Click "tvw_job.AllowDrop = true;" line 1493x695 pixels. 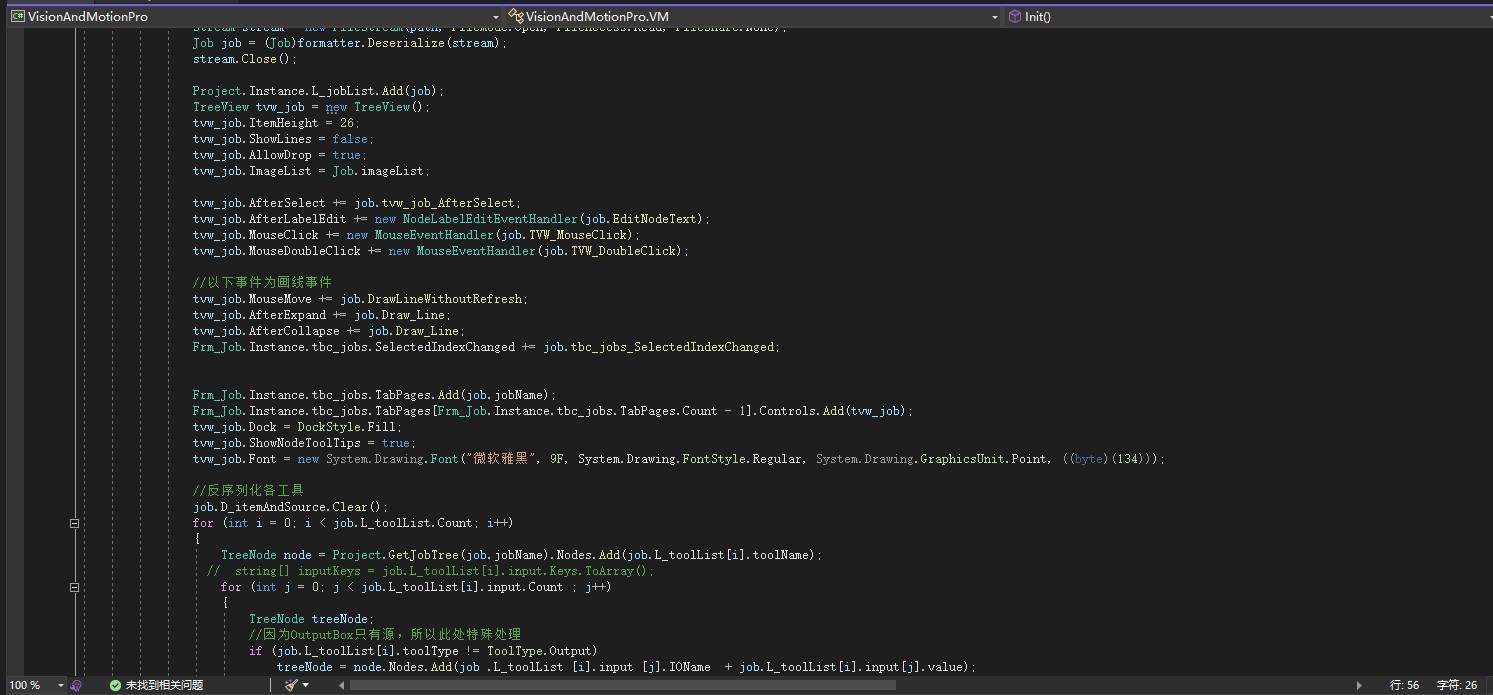(280, 155)
